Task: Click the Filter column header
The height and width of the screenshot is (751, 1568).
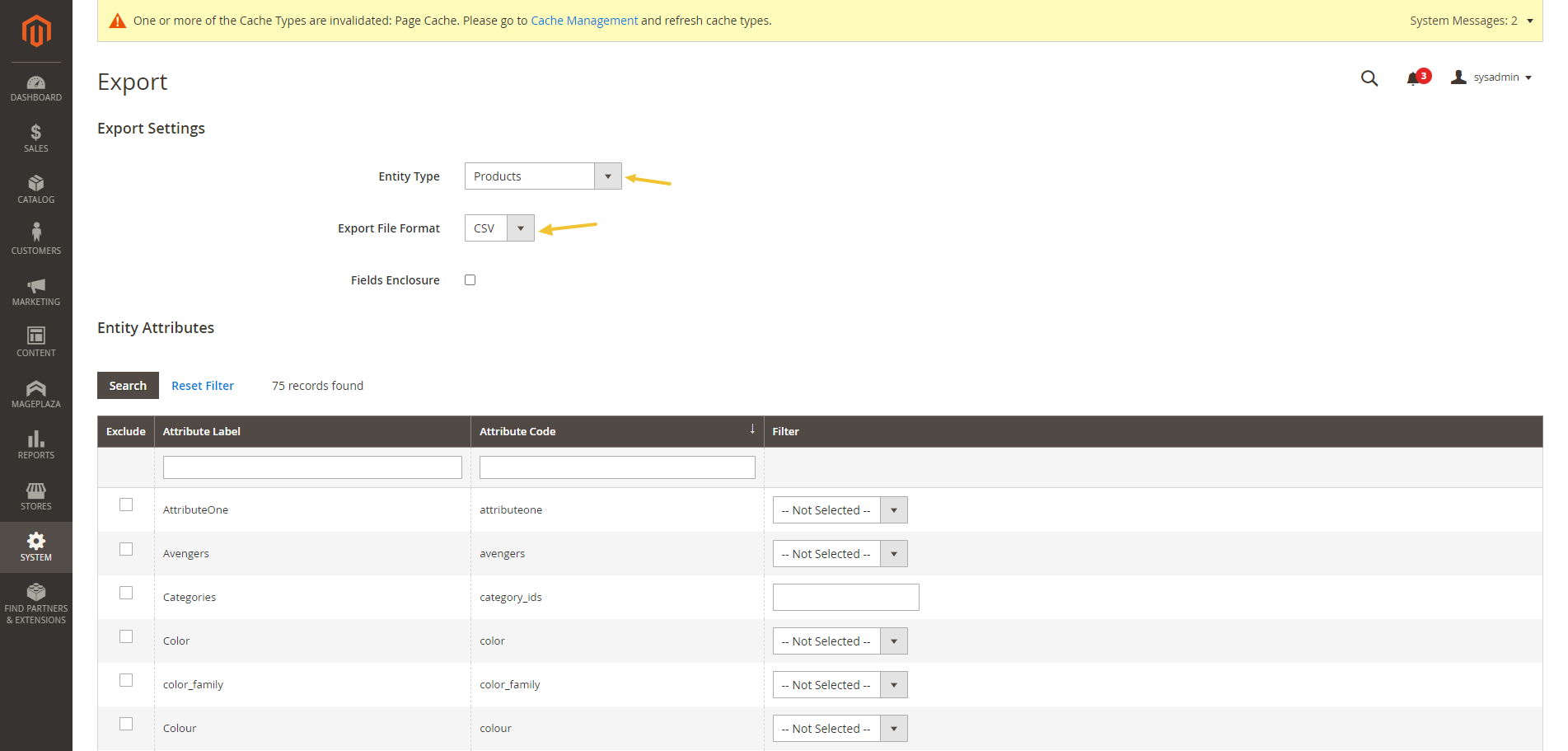Action: pyautogui.click(x=1153, y=431)
